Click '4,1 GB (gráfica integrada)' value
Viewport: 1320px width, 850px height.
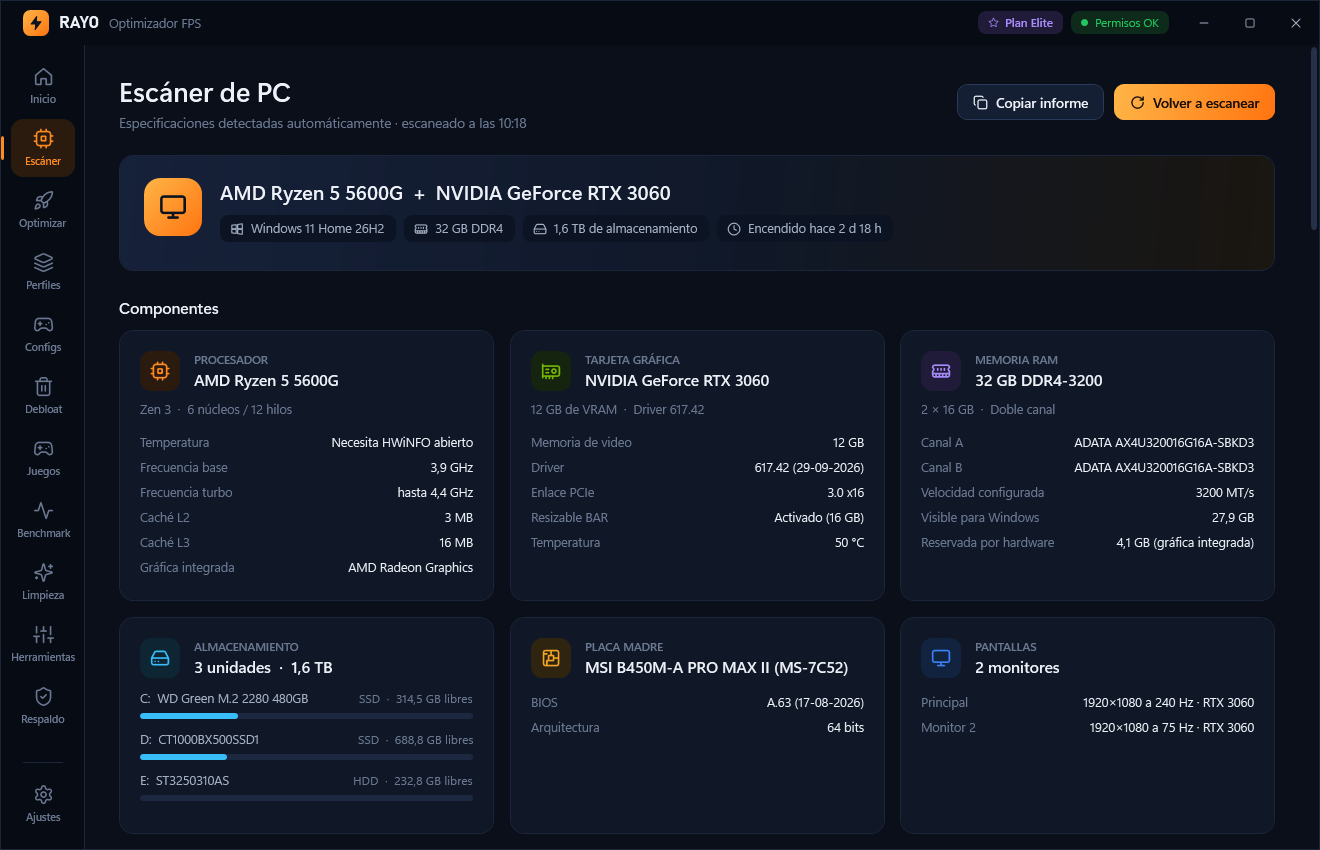click(x=1185, y=543)
